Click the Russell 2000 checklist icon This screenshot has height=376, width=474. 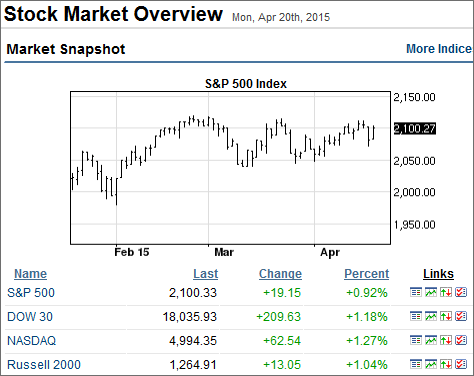click(x=461, y=364)
